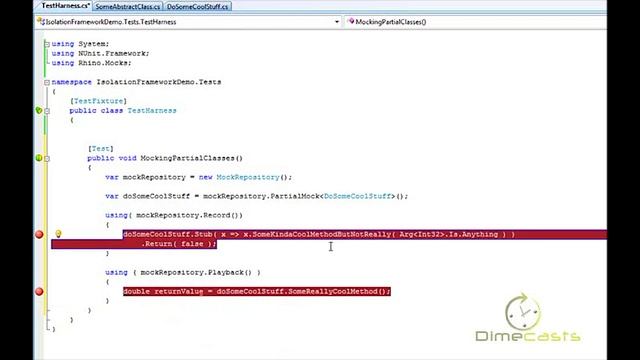Click the TestFixture attribute text
The height and width of the screenshot is (360, 640).
click(98, 101)
